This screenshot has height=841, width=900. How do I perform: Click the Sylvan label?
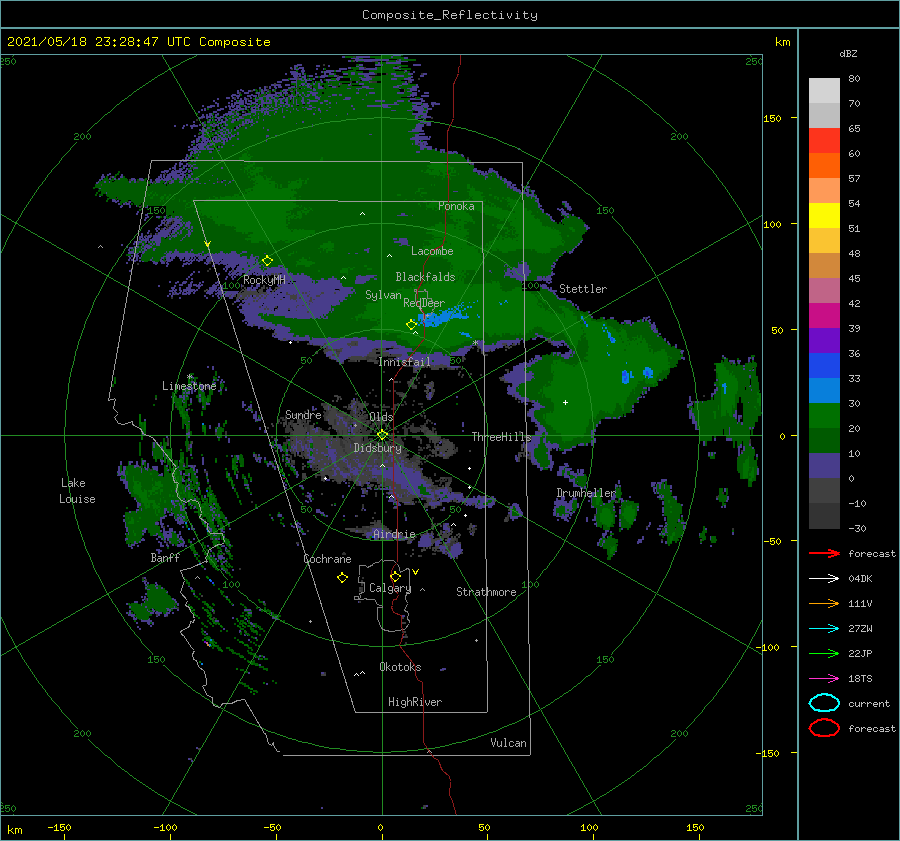tap(383, 295)
